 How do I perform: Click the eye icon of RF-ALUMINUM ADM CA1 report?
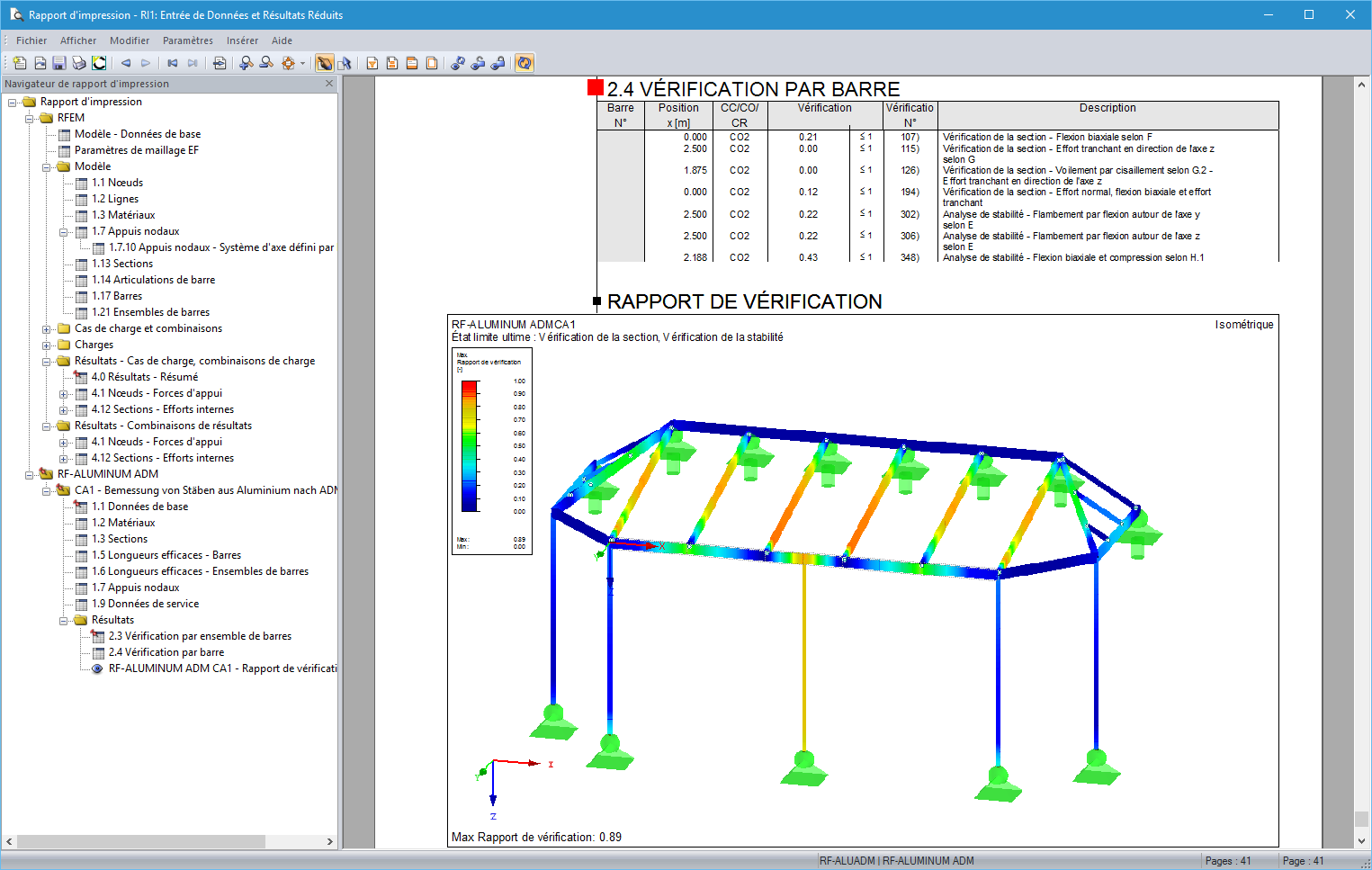tap(97, 668)
